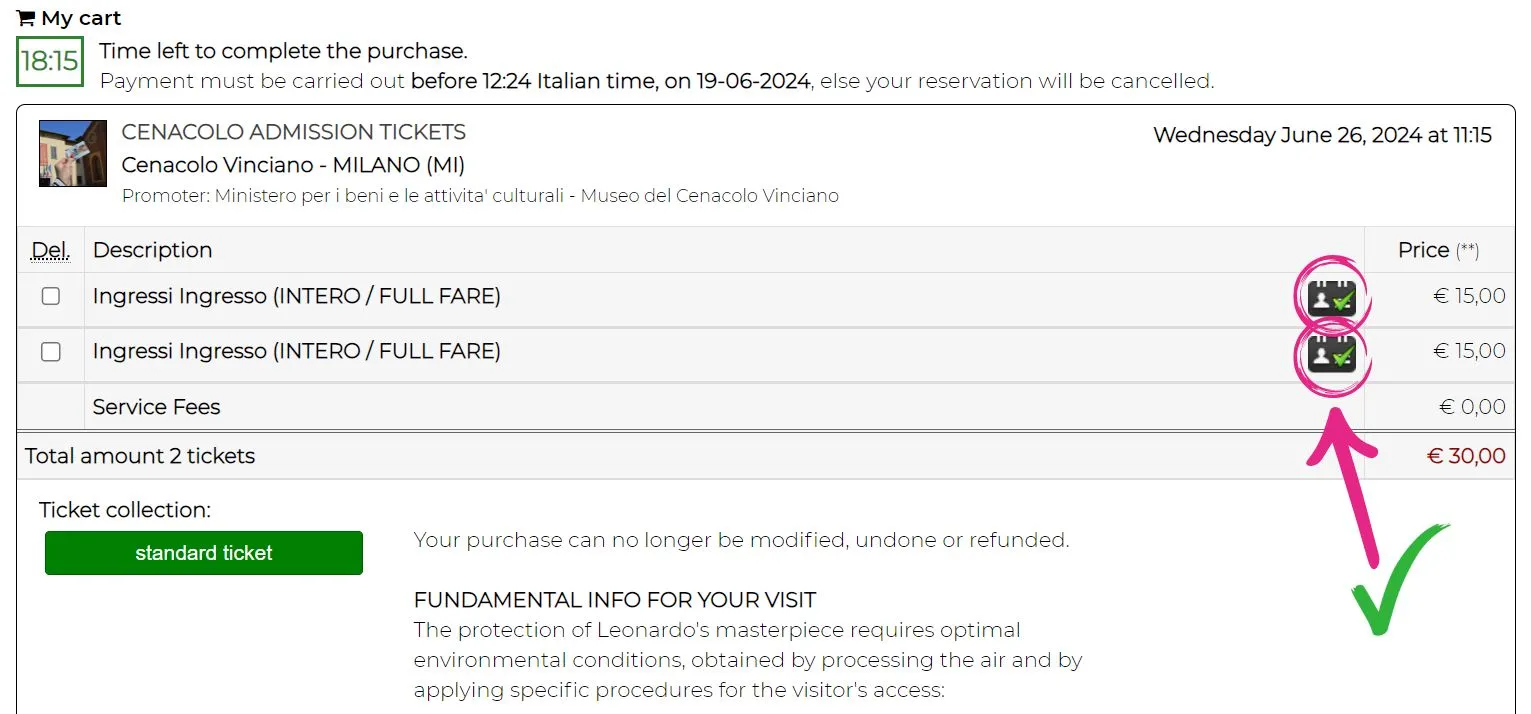Viewport: 1531px width, 714px height.
Task: Click the Del. column header abbreviation
Action: [x=51, y=250]
